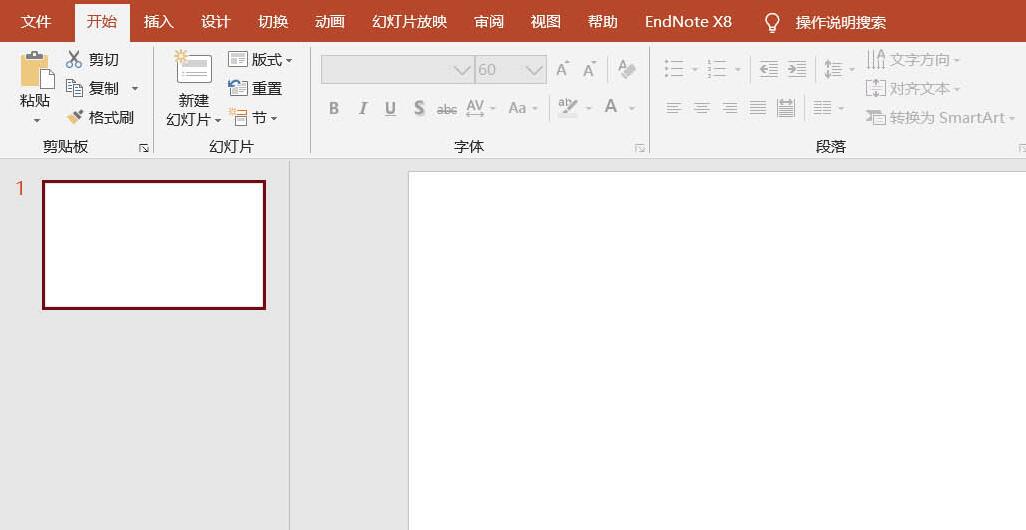1026x530 pixels.
Task: Align text left
Action: tap(673, 108)
